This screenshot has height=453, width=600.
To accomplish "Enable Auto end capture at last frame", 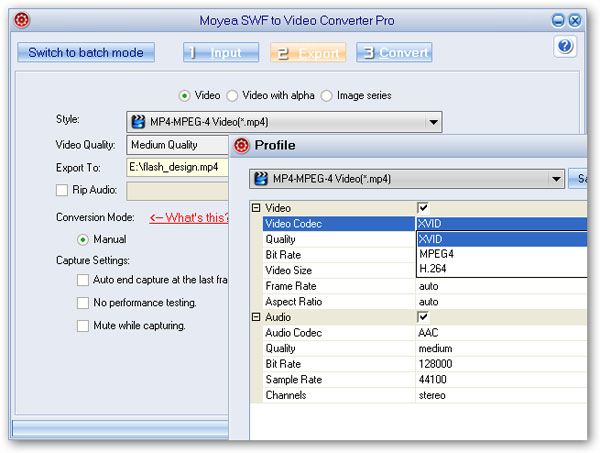I will (x=83, y=280).
